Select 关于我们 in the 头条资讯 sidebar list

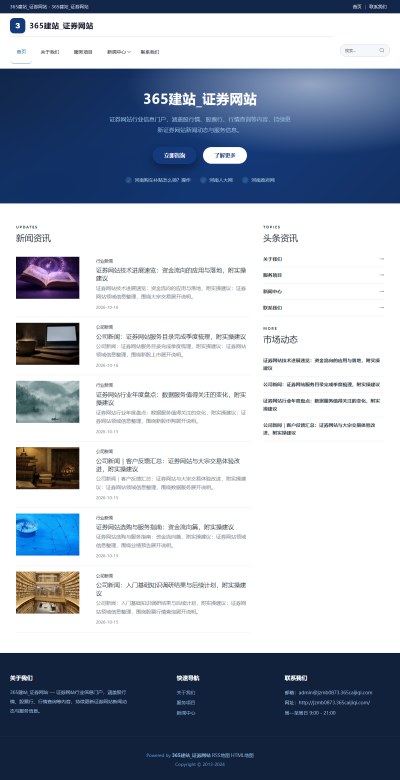[273, 259]
